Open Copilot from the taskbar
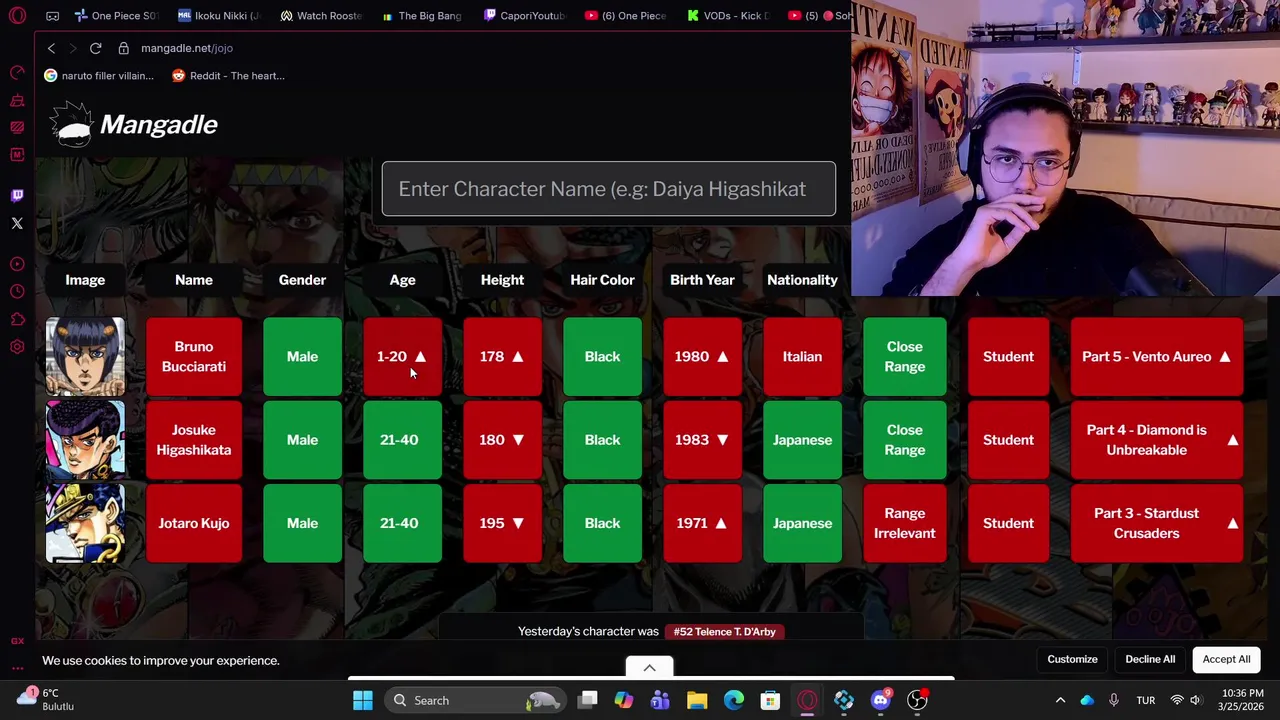Viewport: 1280px width, 720px height. pos(624,700)
